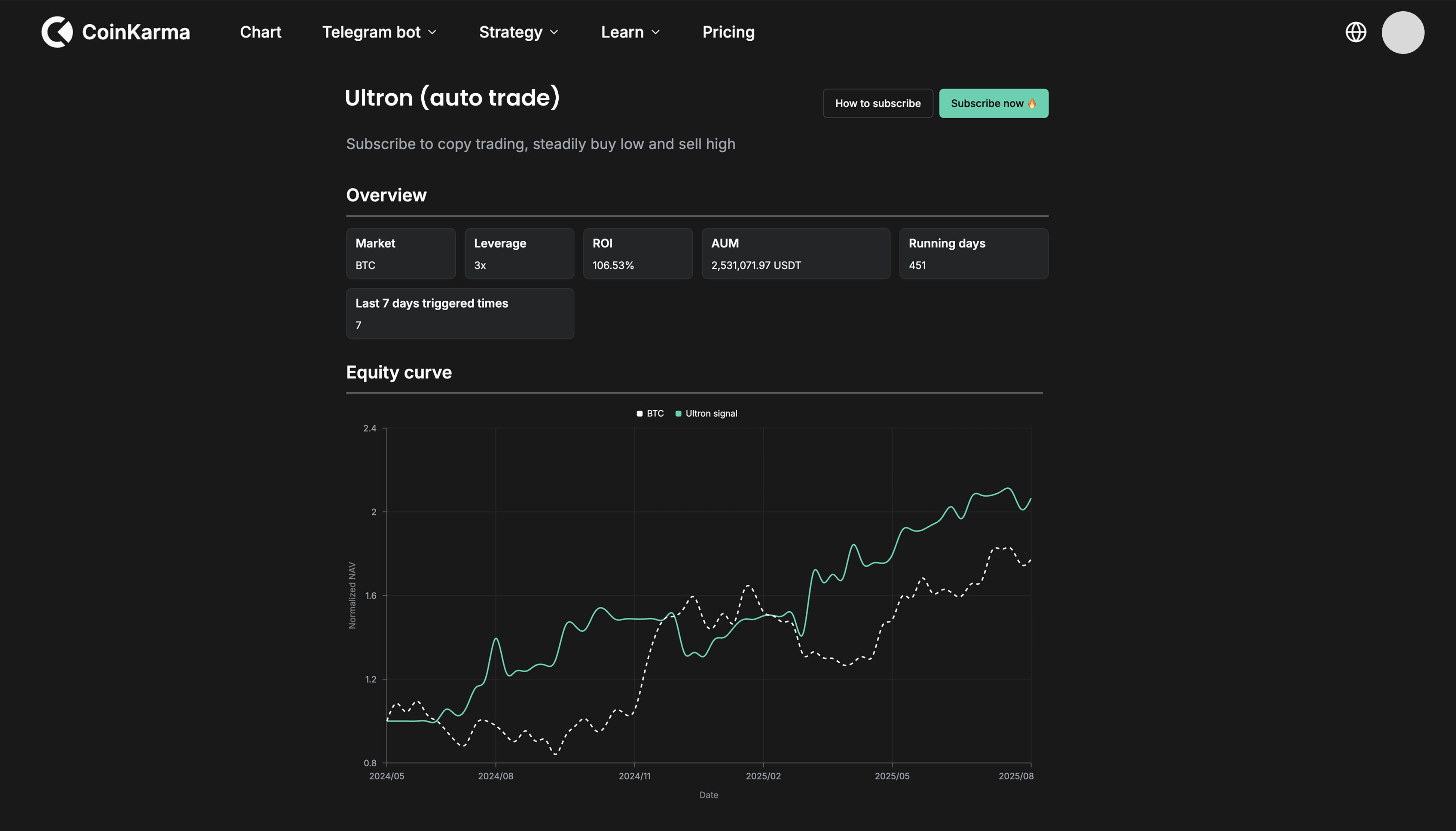Select the AUM overview card
Image resolution: width=1456 pixels, height=831 pixels.
click(795, 253)
